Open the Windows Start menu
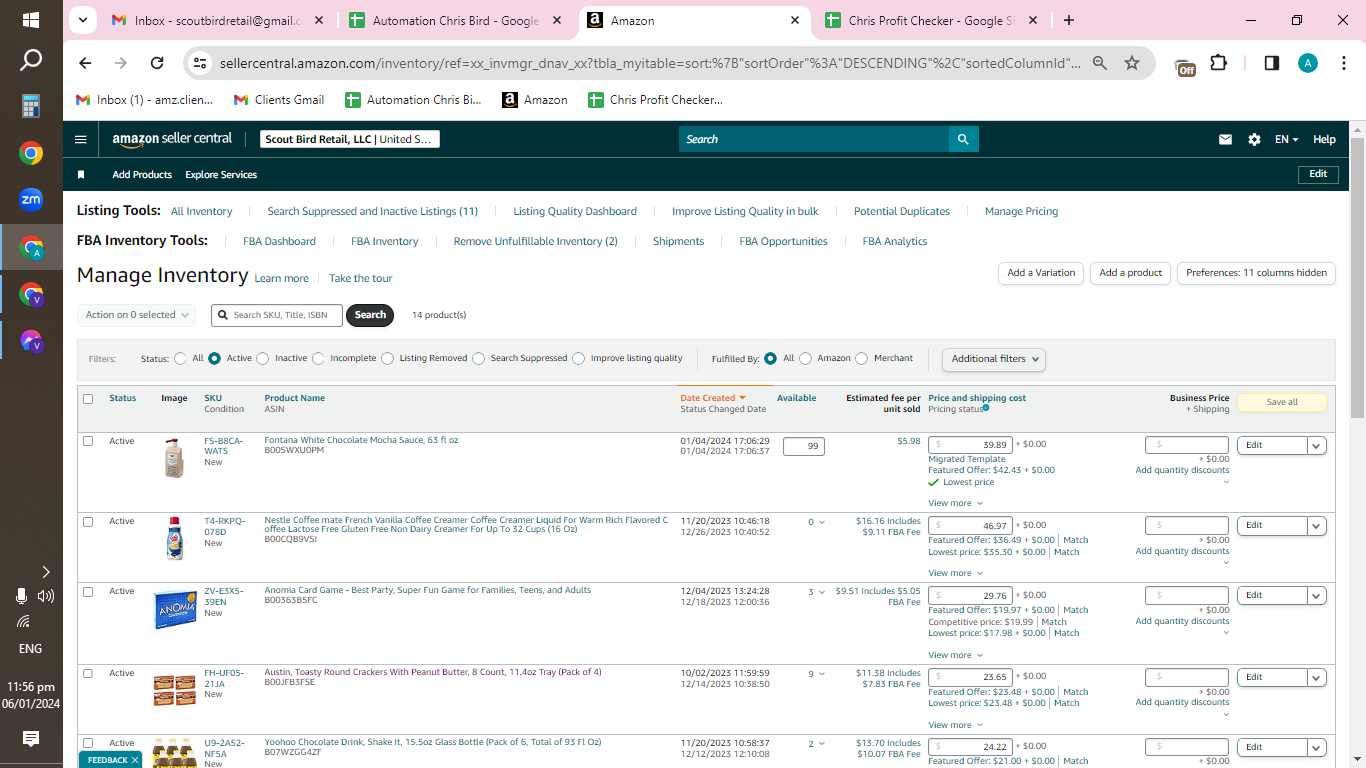The image size is (1366, 768). point(31,20)
